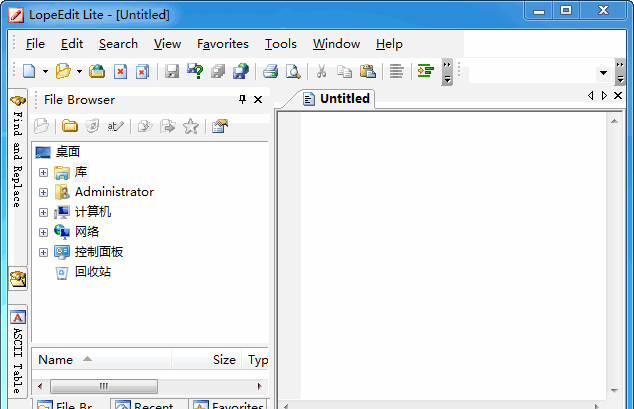Click the Cut scissors icon
This screenshot has width=634, height=409.
321,72
